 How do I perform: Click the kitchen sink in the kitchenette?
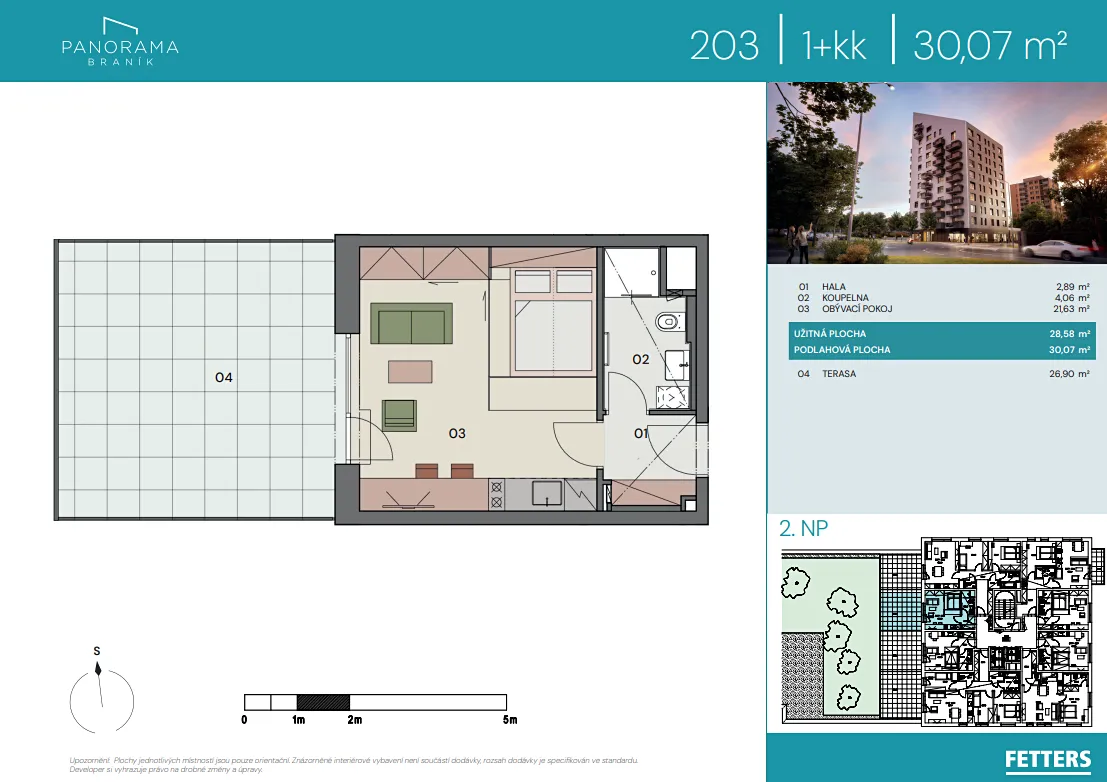[x=546, y=493]
